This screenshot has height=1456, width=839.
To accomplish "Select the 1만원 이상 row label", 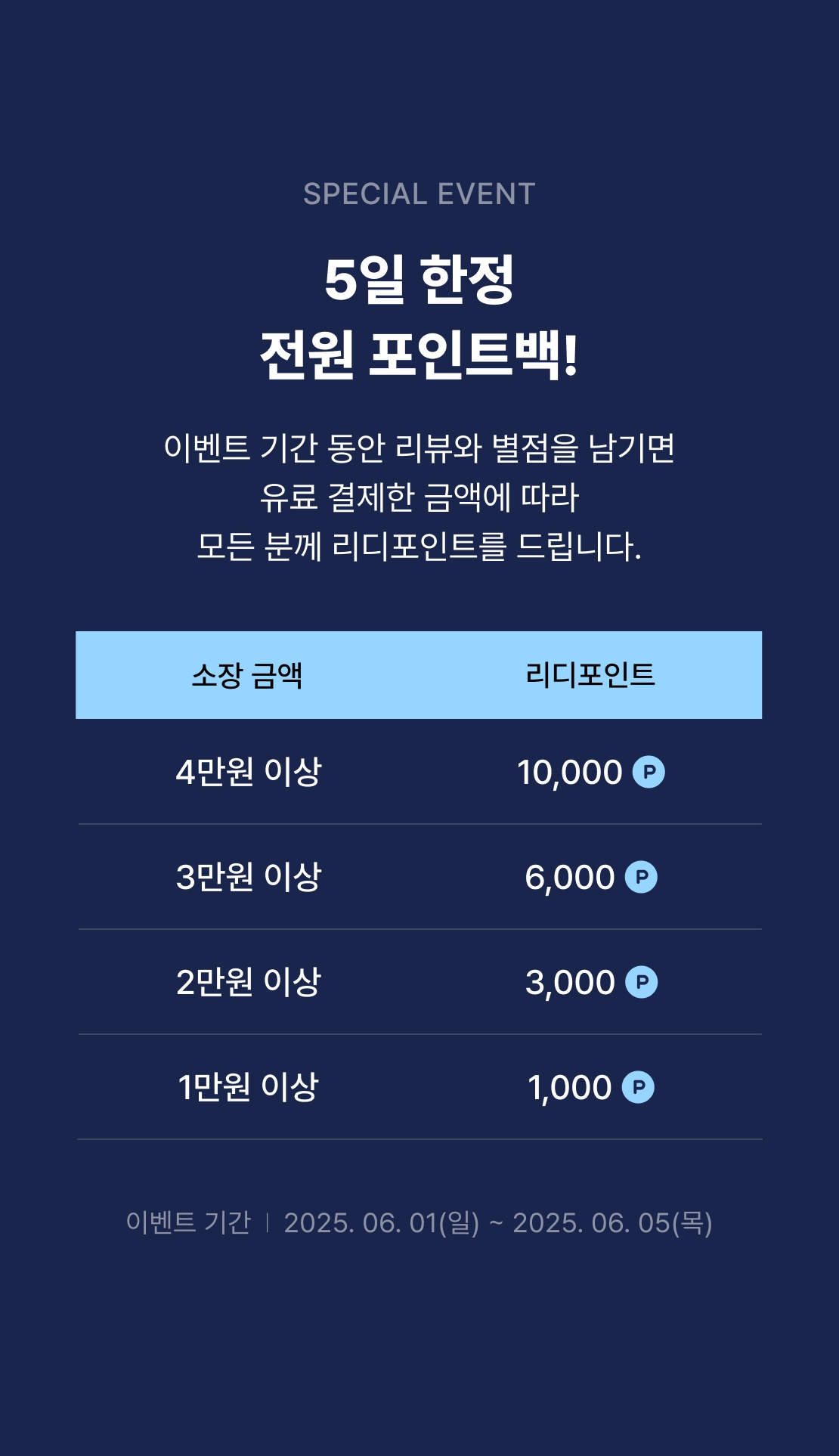I will coord(249,1087).
